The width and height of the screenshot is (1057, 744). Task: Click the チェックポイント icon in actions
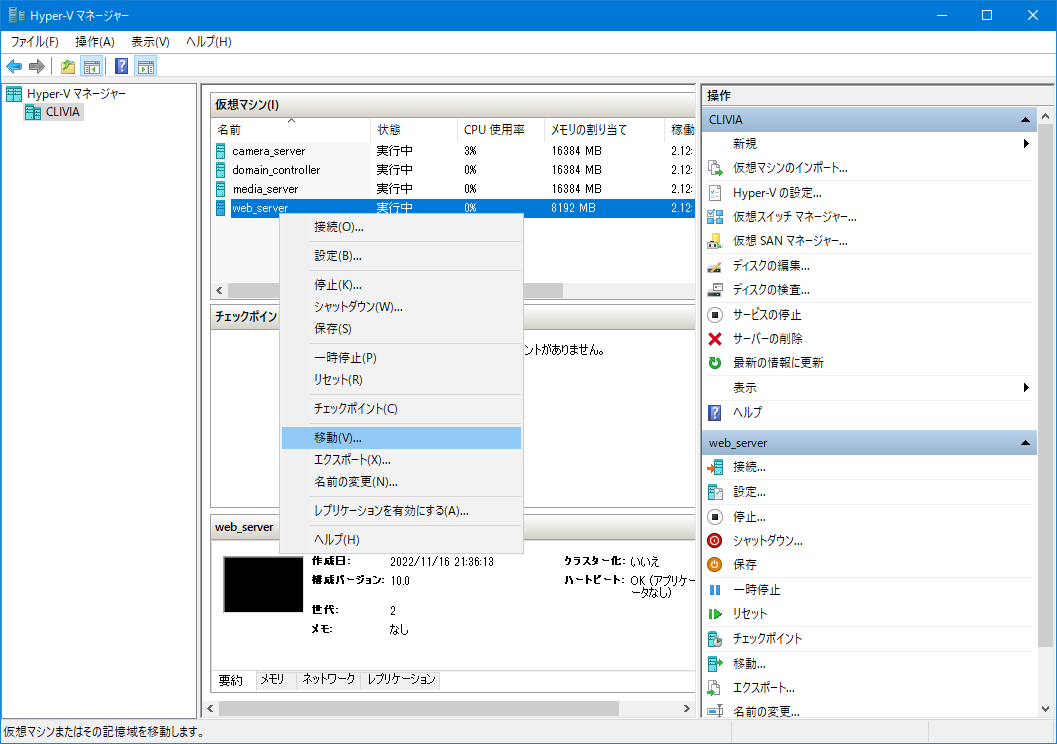(715, 638)
